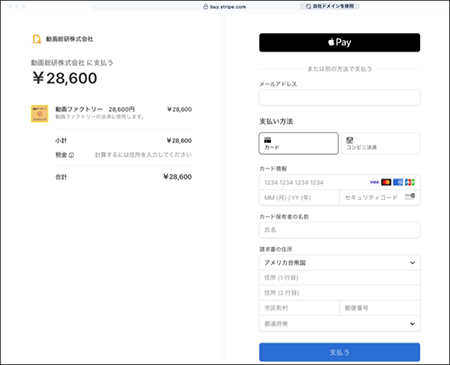Click the tax info icon next to 税金

tap(71, 155)
